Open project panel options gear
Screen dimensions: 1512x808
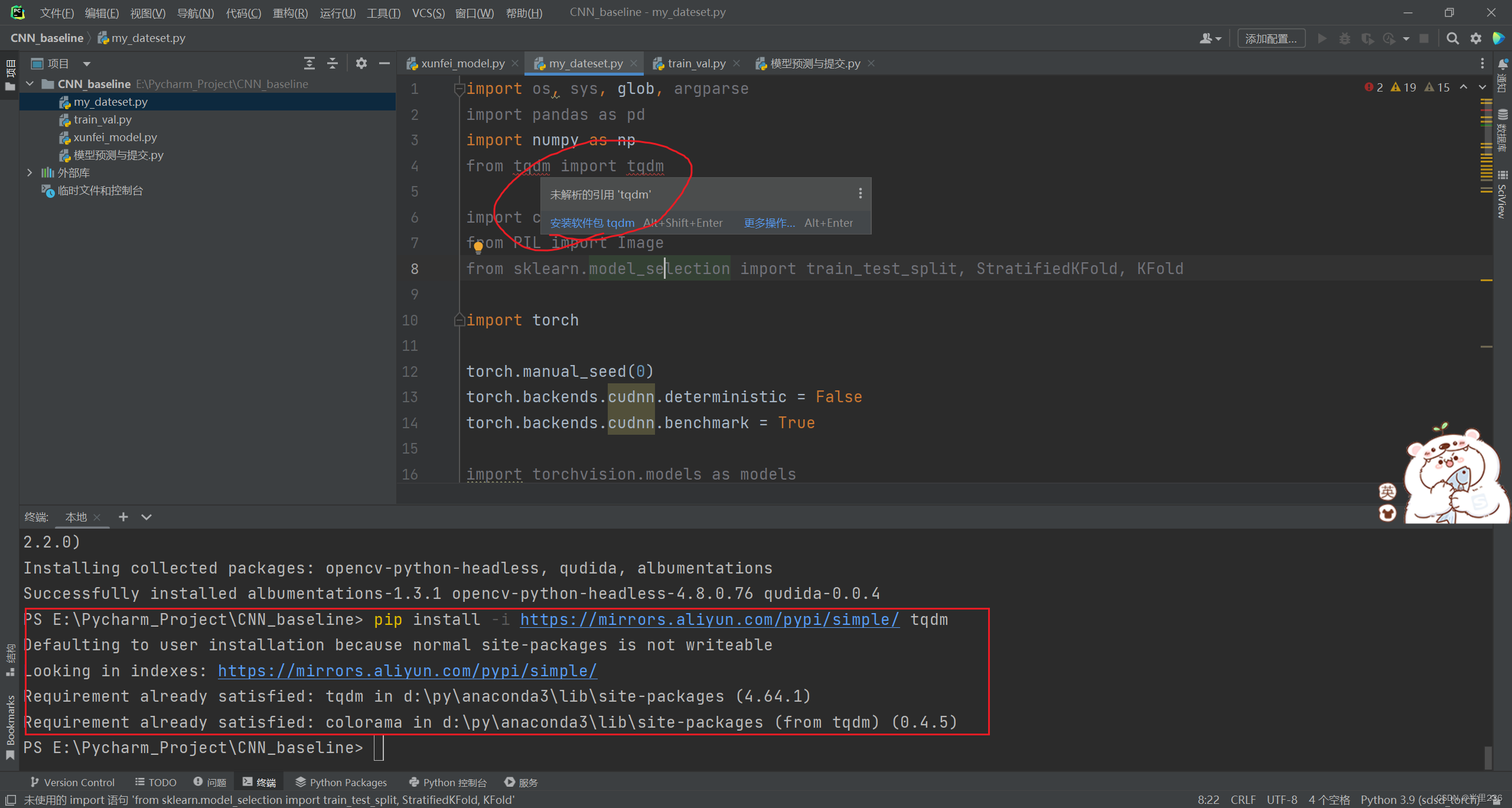pos(361,63)
